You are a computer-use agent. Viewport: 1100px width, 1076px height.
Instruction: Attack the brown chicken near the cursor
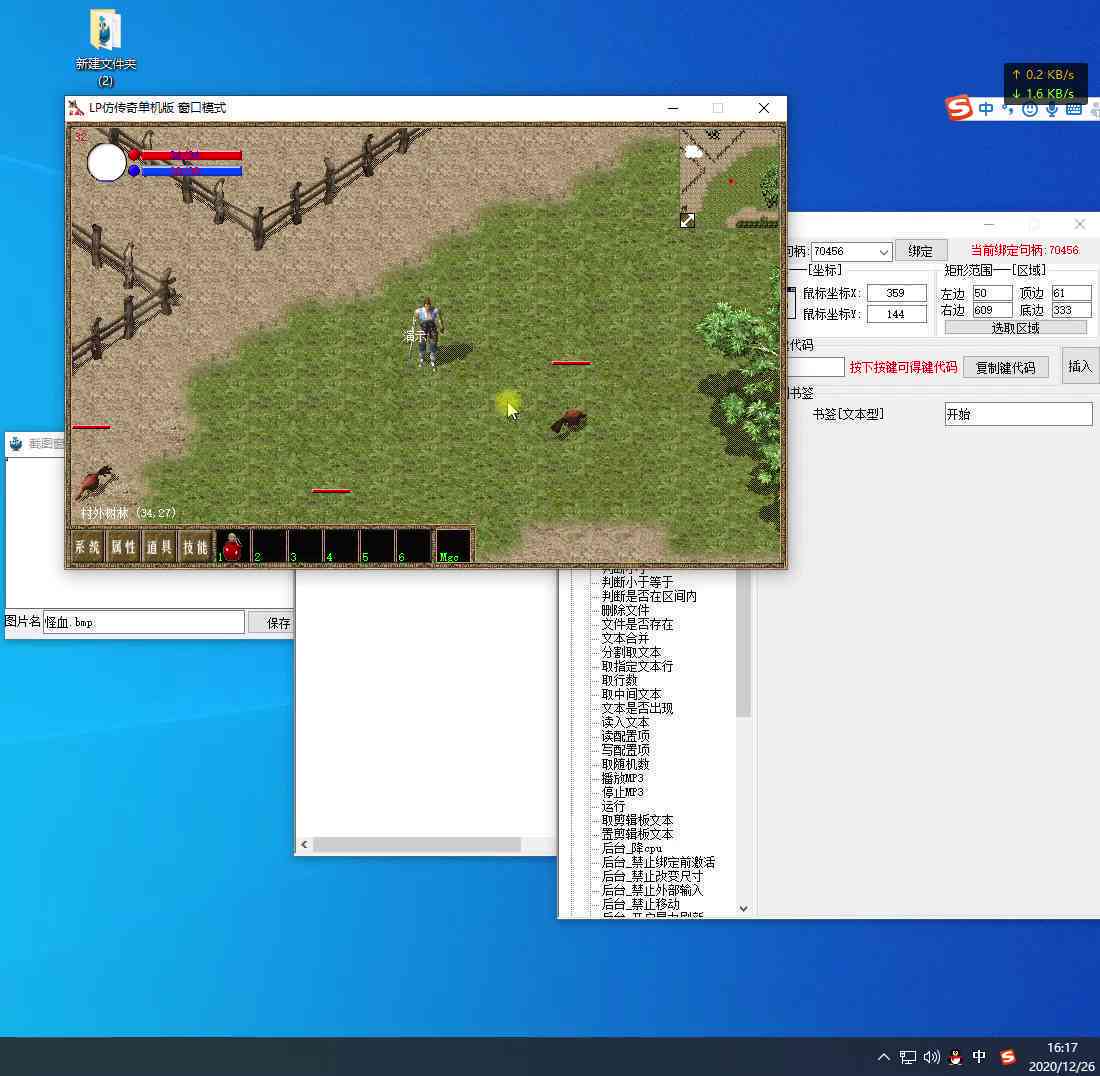tap(569, 422)
